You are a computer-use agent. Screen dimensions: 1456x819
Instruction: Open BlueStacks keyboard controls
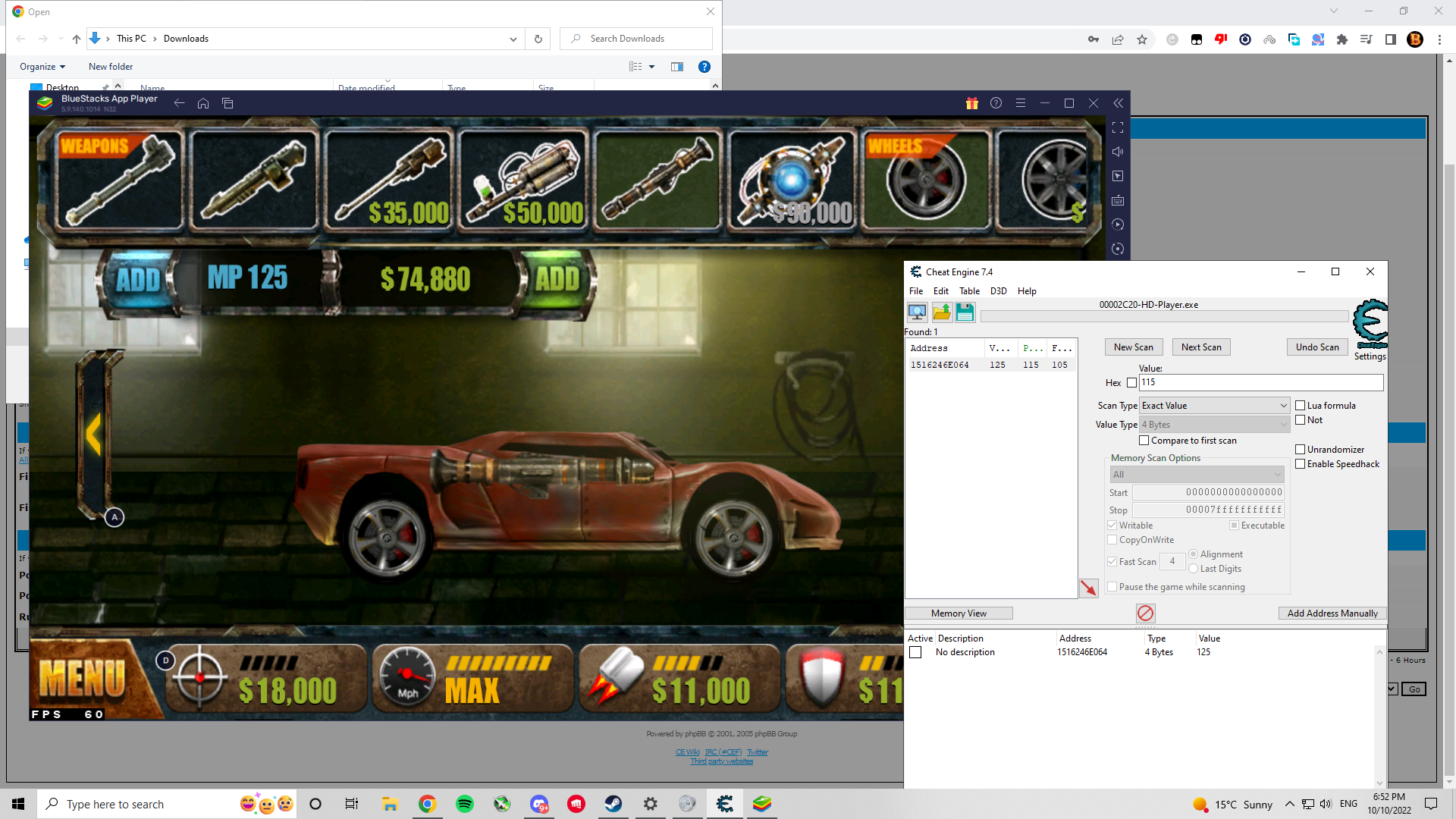coord(1118,200)
